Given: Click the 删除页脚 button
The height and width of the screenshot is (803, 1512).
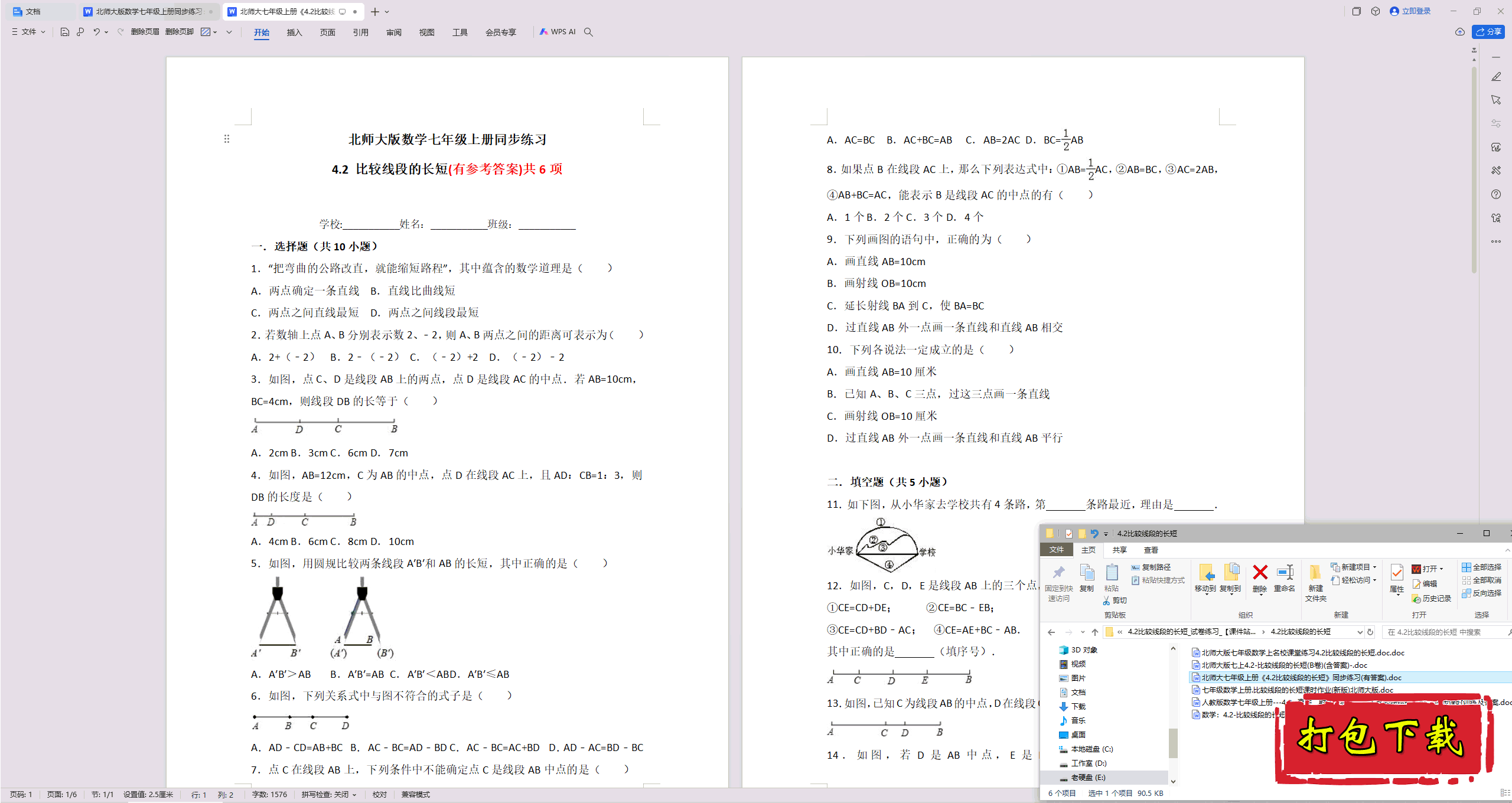Looking at the screenshot, I should click(x=180, y=32).
